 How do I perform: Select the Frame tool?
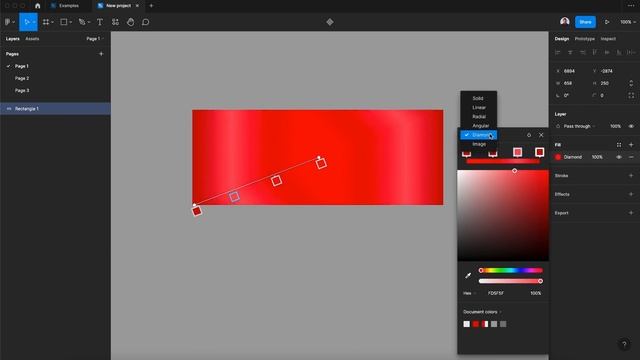(46, 22)
